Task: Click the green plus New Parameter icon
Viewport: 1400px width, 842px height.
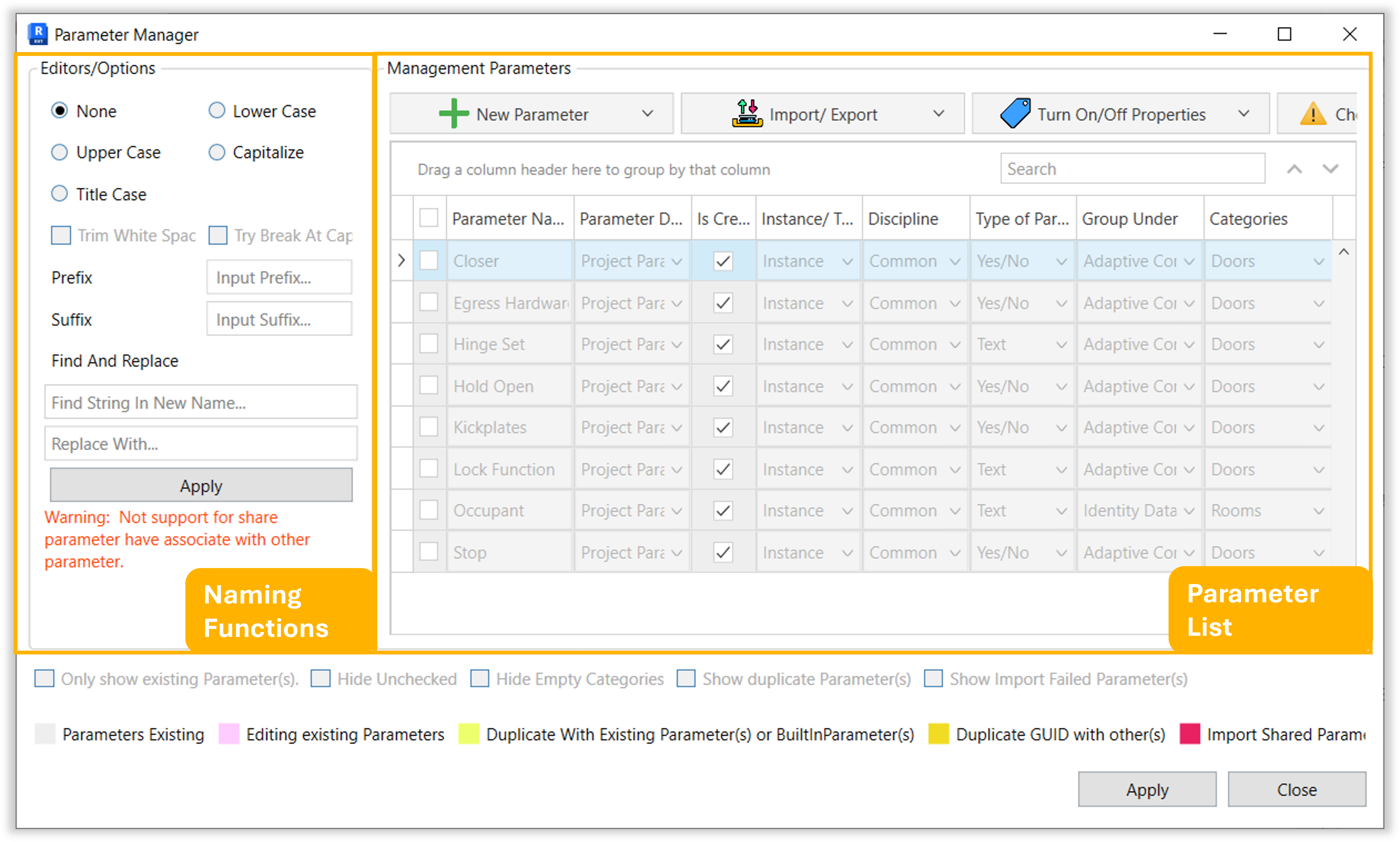Action: click(x=453, y=113)
